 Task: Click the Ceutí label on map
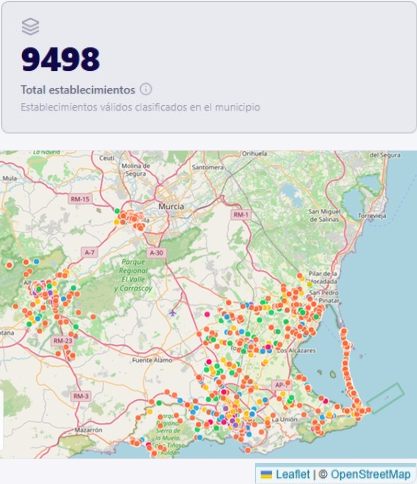point(107,158)
